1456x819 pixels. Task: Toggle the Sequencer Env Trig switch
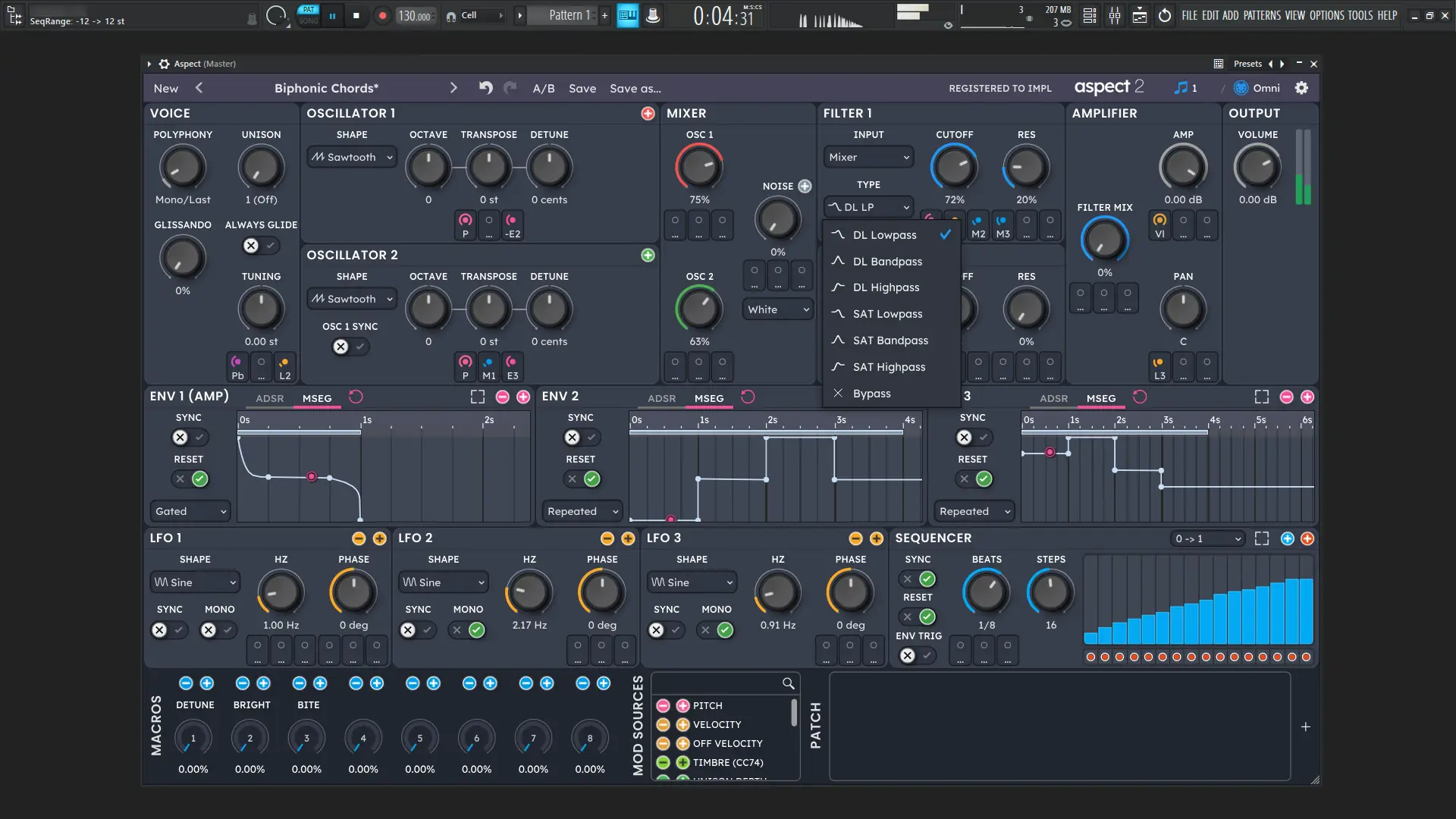(x=916, y=656)
